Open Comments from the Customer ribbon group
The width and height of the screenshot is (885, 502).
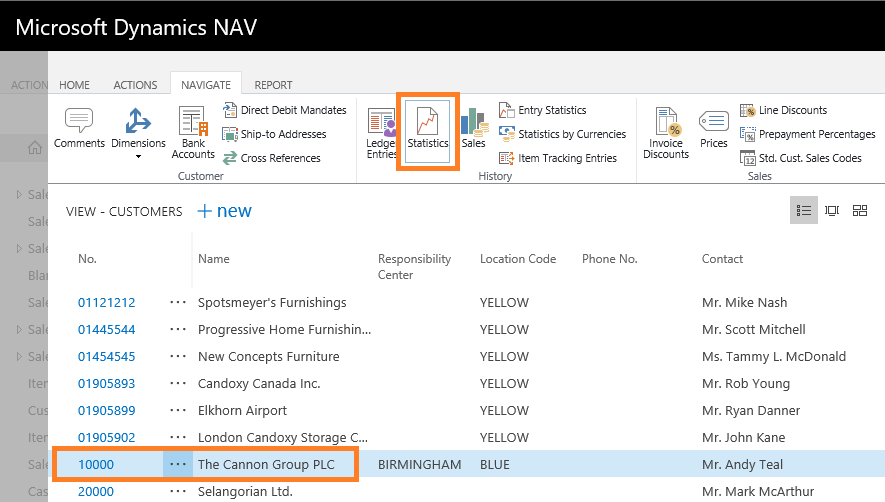79,128
